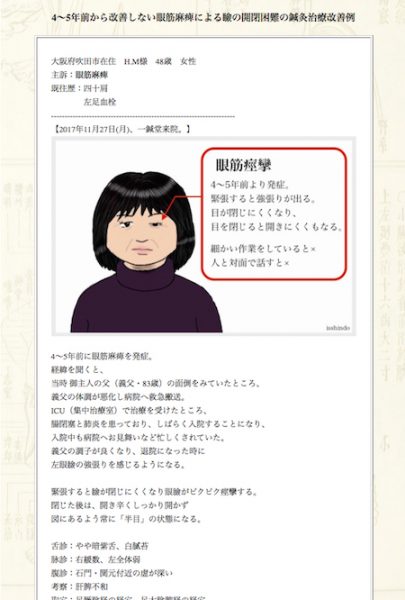
Task: Click the illustrated woman patient image
Action: (146, 251)
